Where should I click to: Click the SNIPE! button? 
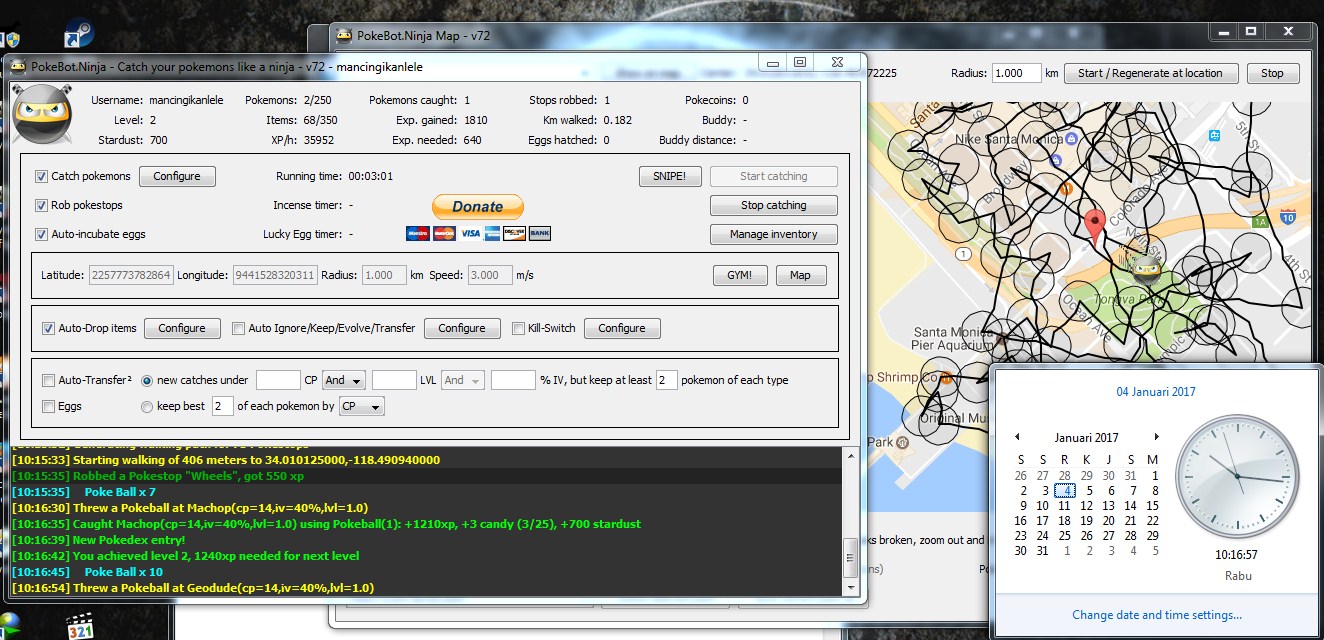[670, 176]
